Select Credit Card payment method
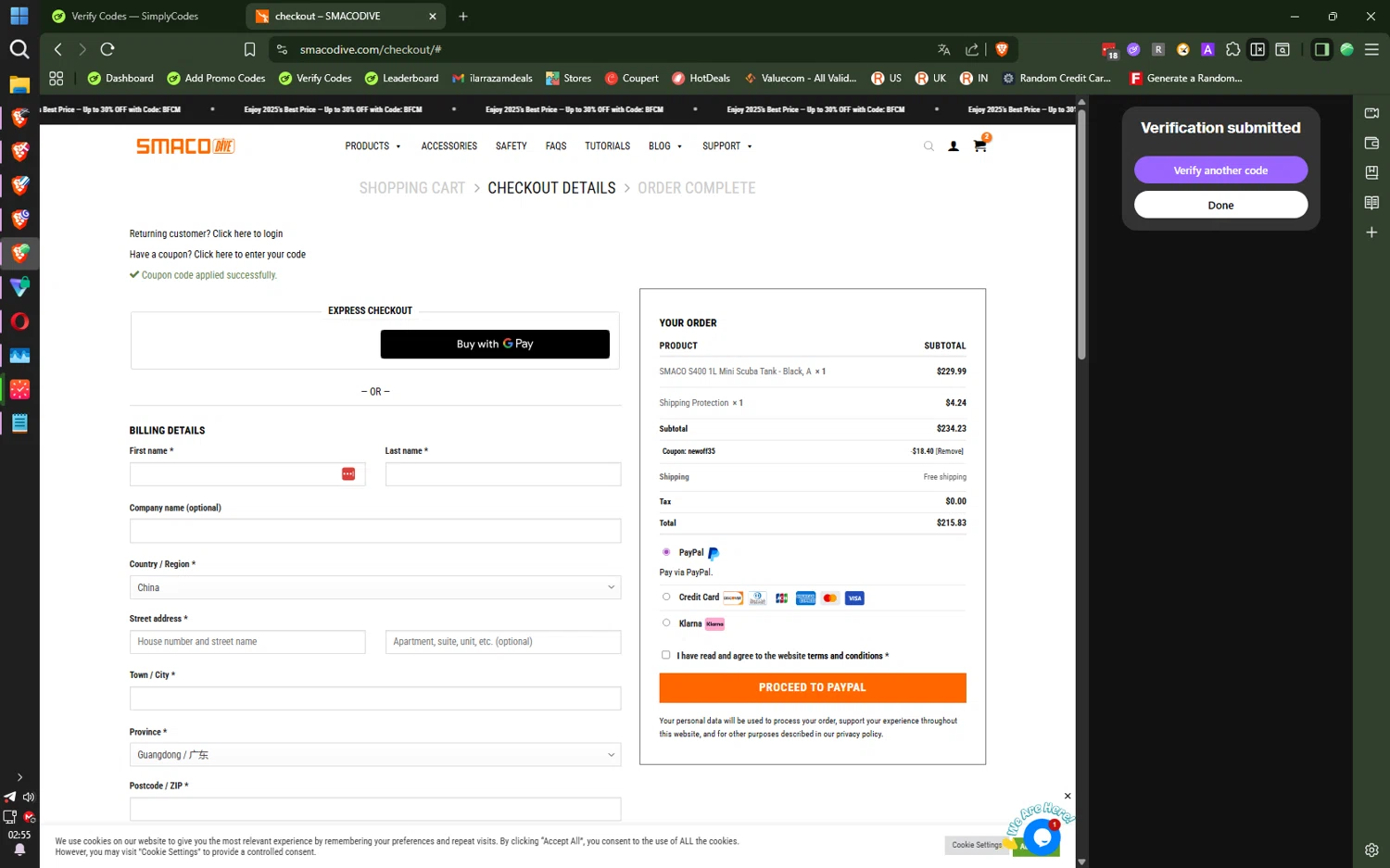The image size is (1390, 868). click(x=666, y=597)
